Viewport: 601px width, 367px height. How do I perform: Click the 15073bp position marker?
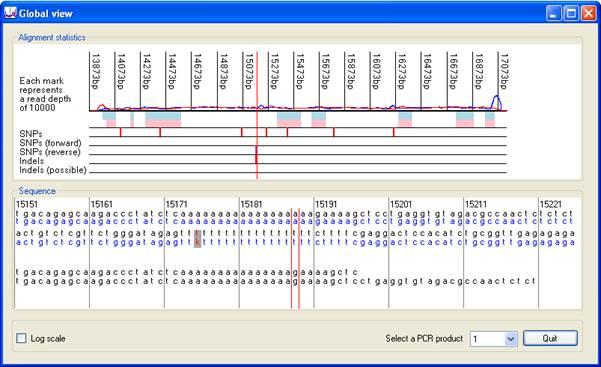pyautogui.click(x=248, y=72)
